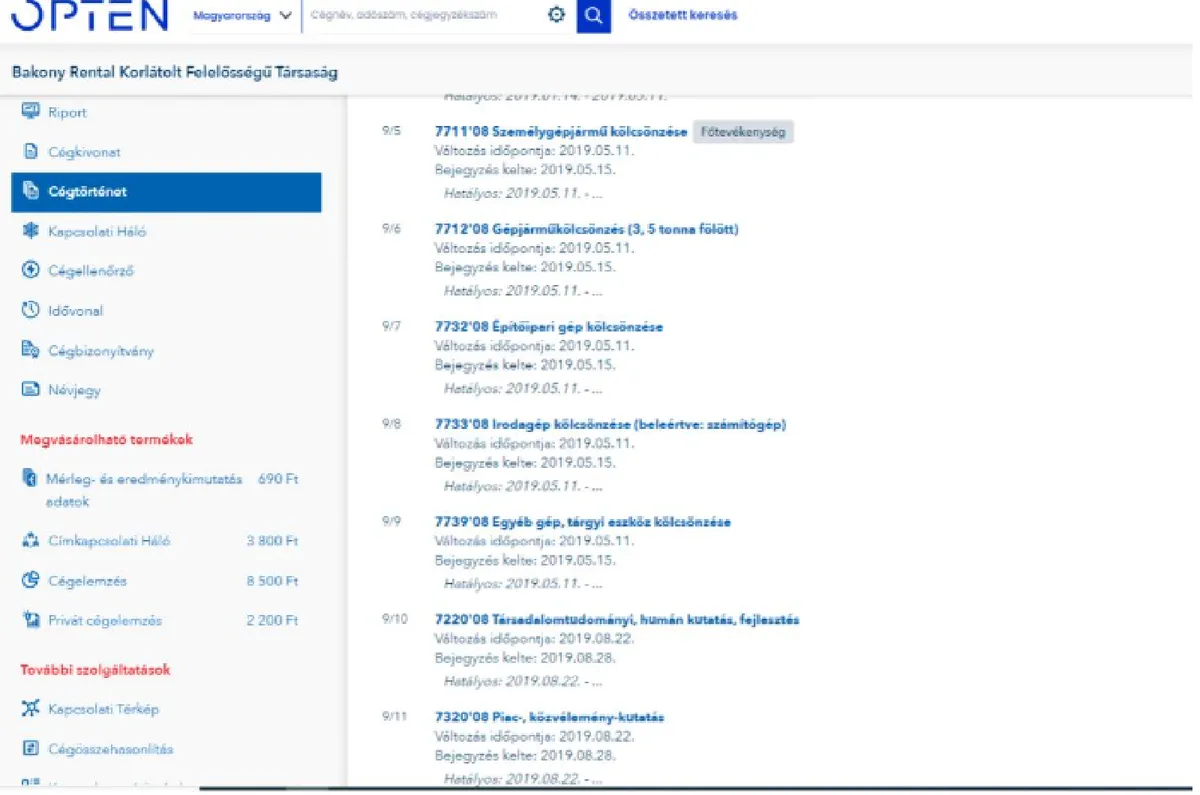Click the Idővonal clock icon
Screen dimensions: 1200x795
coord(30,311)
